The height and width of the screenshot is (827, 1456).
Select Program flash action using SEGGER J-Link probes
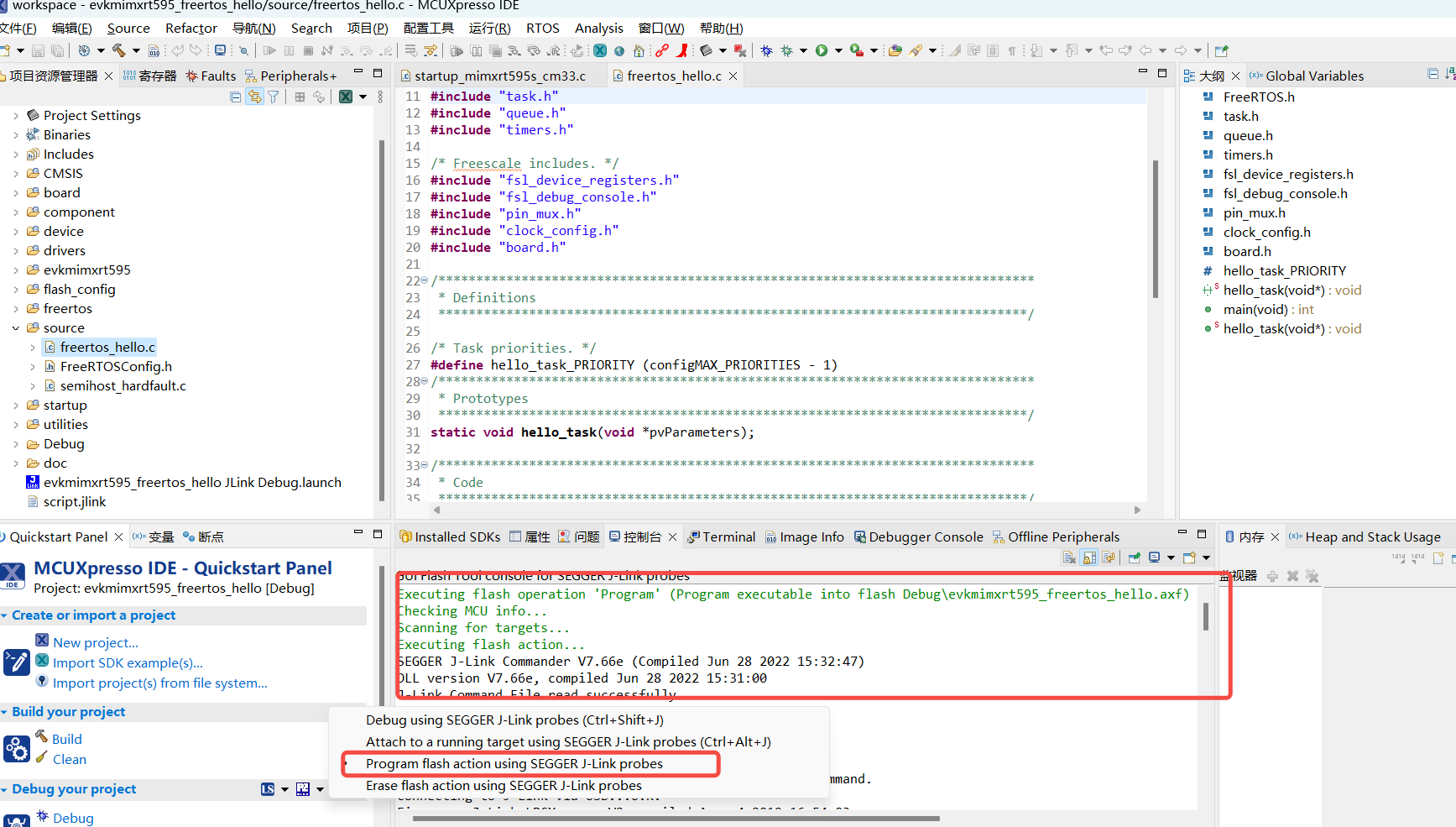pyautogui.click(x=514, y=763)
